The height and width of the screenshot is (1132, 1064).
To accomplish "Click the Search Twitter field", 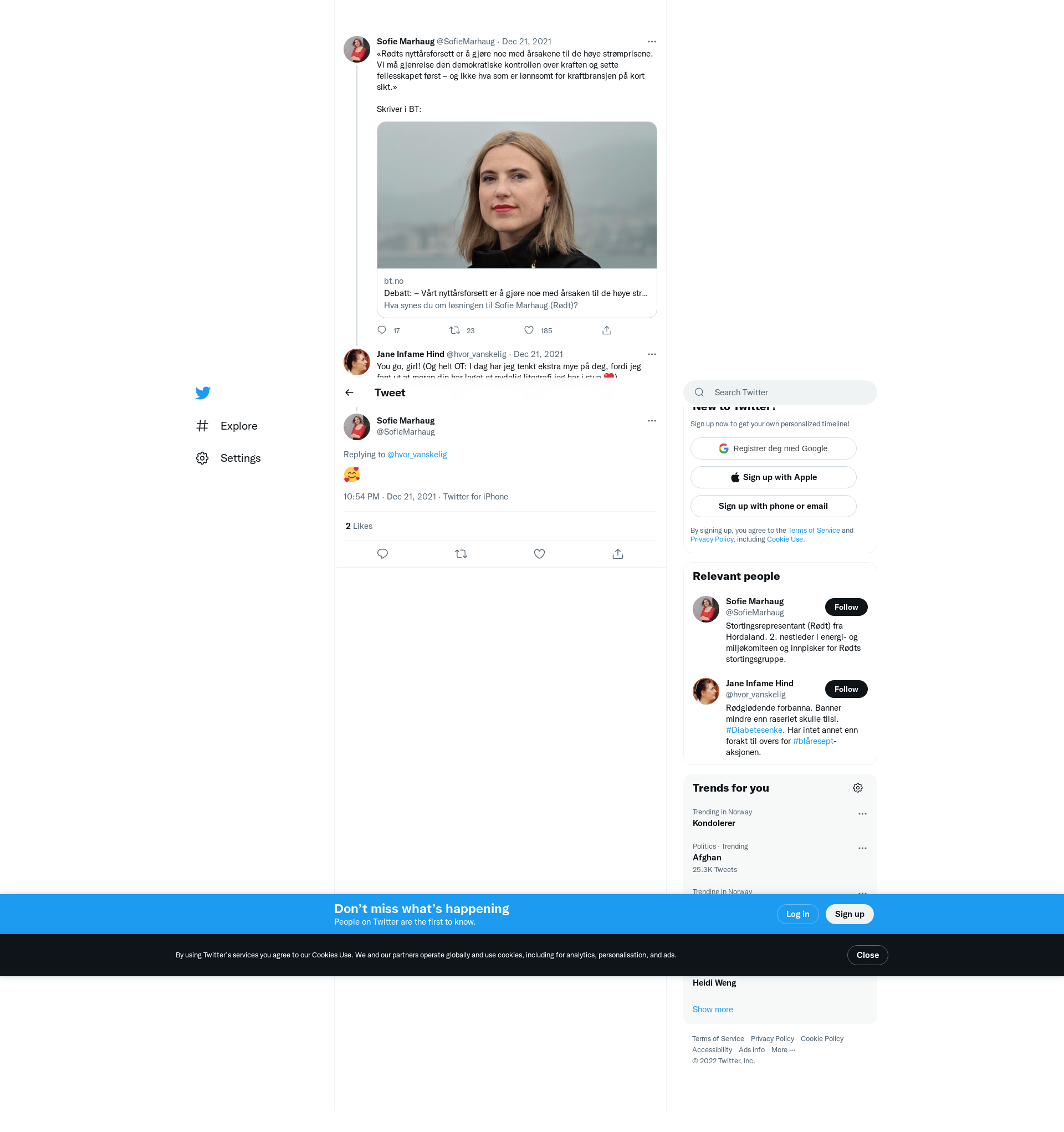I will tap(780, 393).
